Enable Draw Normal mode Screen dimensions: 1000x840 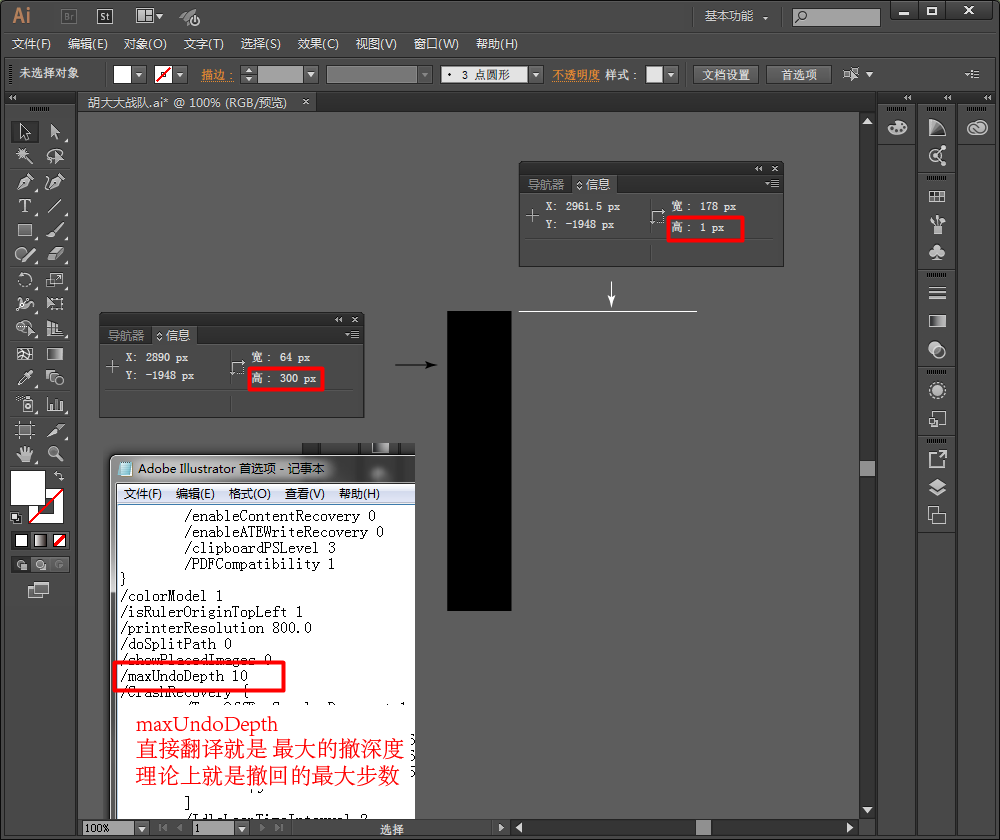pyautogui.click(x=22, y=564)
